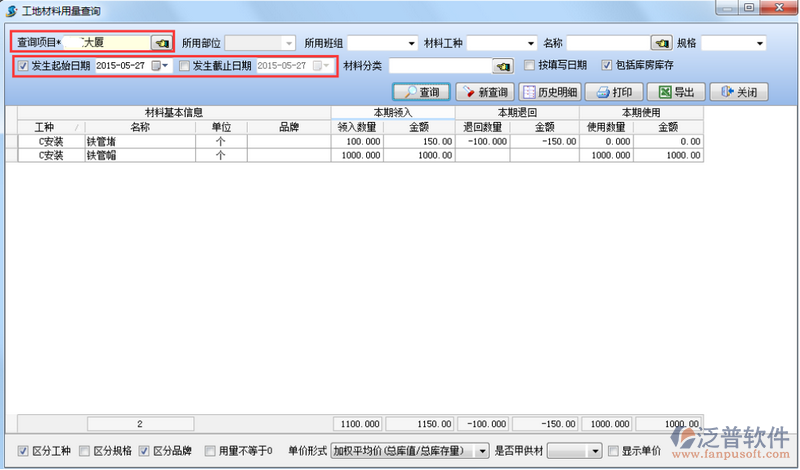Click the 新查询 button
The height and width of the screenshot is (470, 800).
(x=482, y=92)
